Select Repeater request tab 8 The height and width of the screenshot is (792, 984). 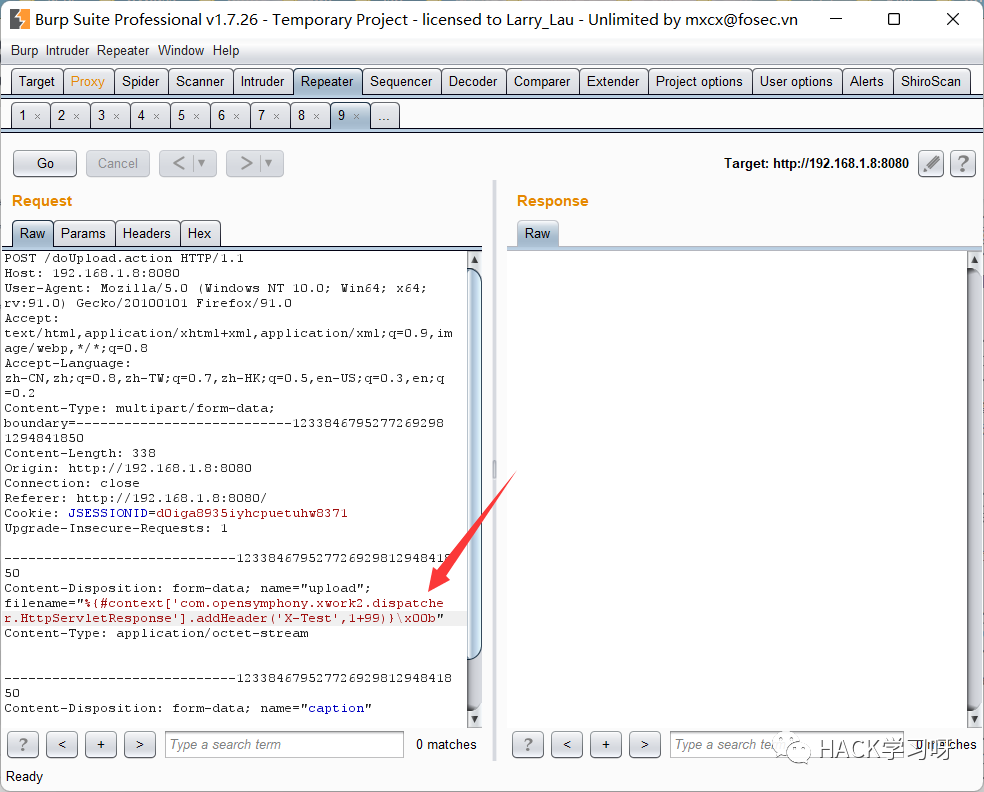(302, 116)
